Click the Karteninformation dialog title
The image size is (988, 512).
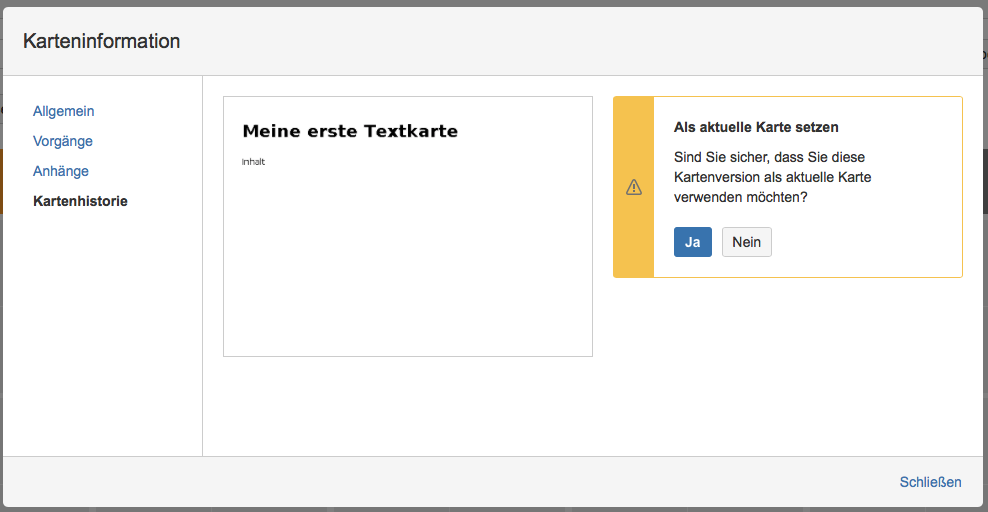[101, 41]
